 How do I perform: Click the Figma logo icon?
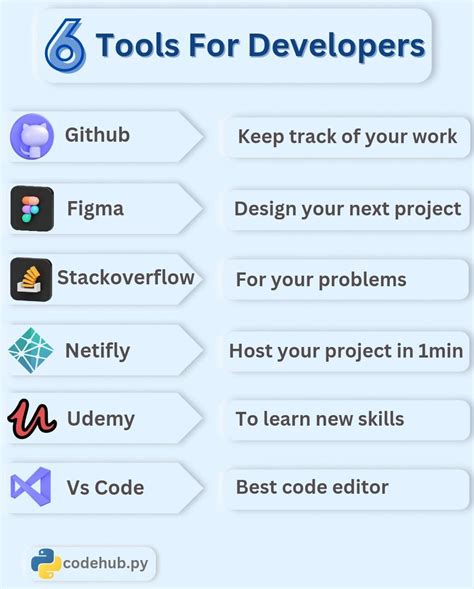pos(32,208)
